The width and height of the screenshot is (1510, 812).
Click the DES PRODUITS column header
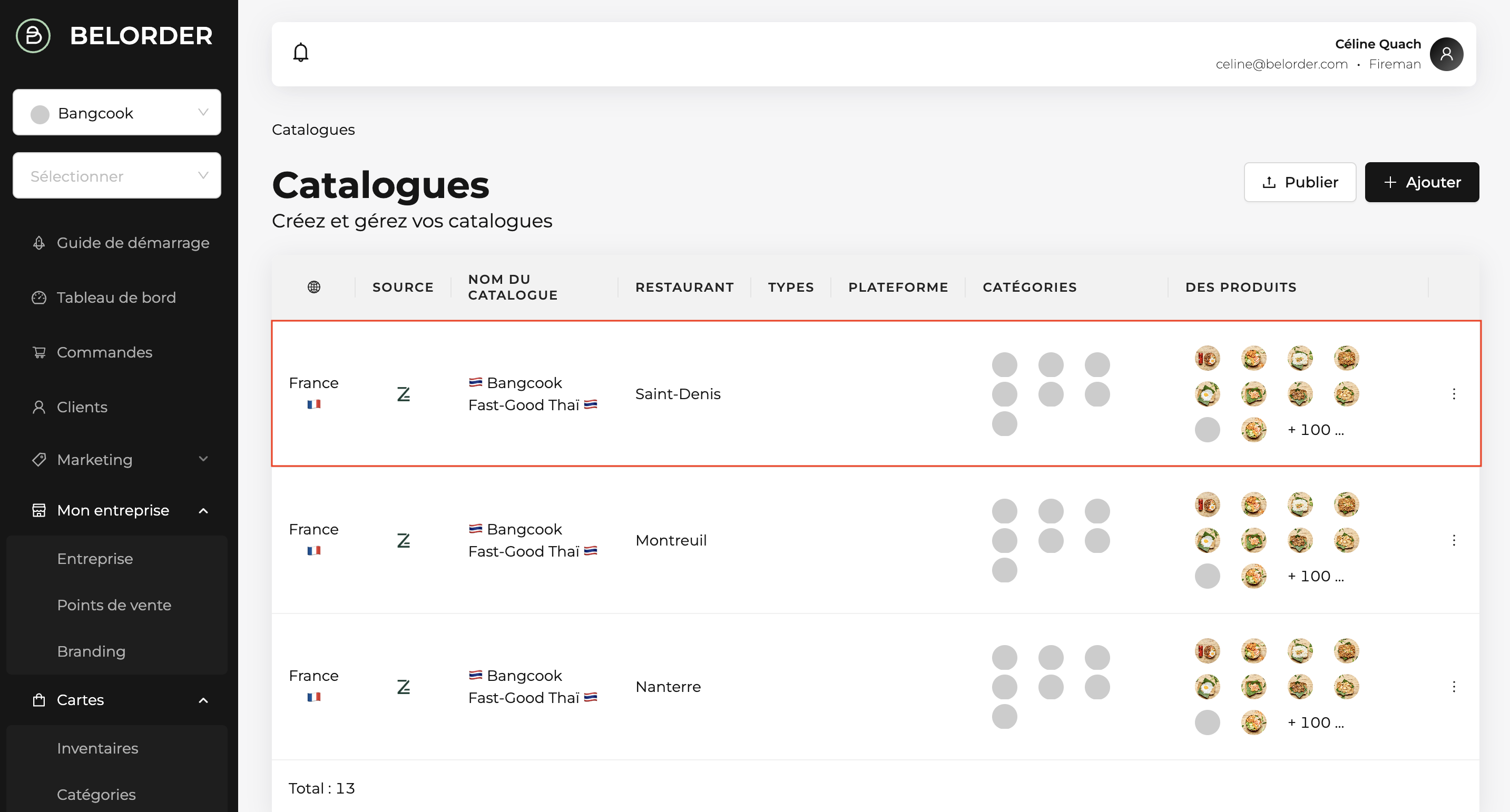click(x=1241, y=287)
